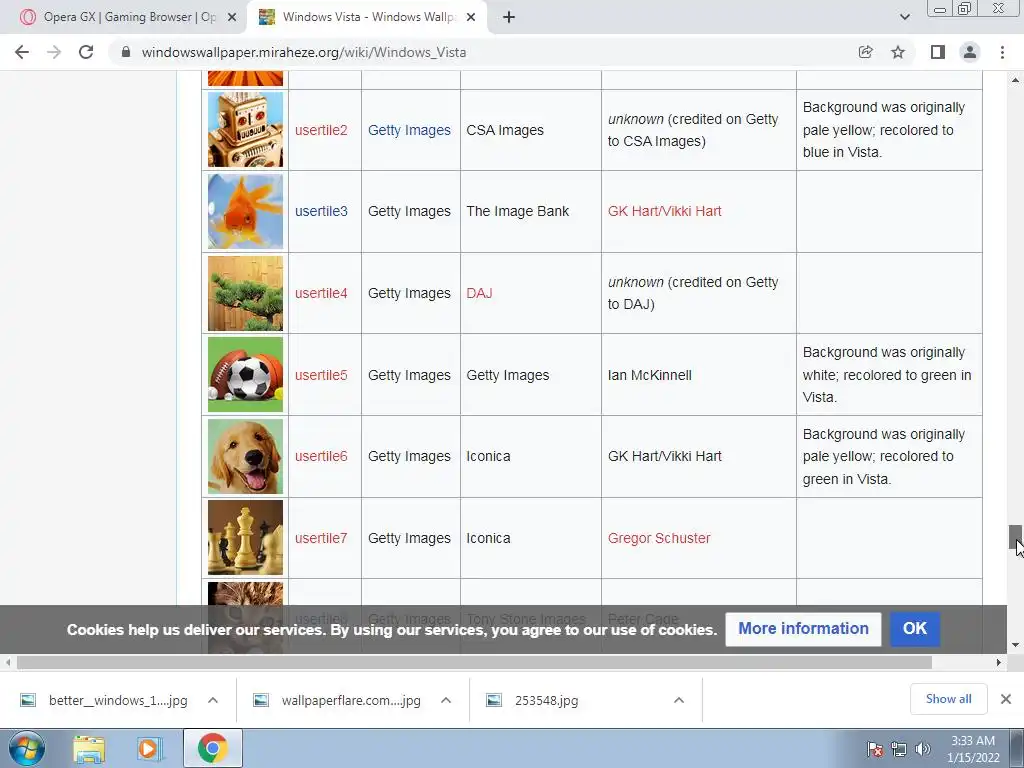Expand options for better_windows_1 download

tap(213, 700)
